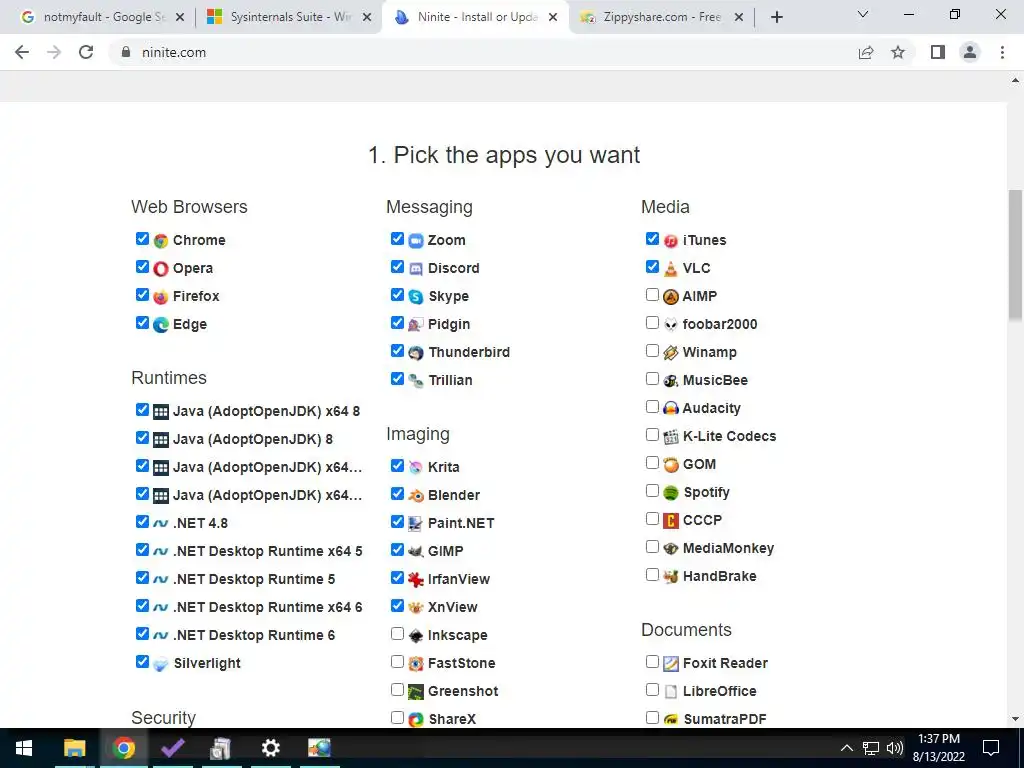Click the Blender icon under Imaging
This screenshot has width=1024, height=768.
tap(416, 496)
